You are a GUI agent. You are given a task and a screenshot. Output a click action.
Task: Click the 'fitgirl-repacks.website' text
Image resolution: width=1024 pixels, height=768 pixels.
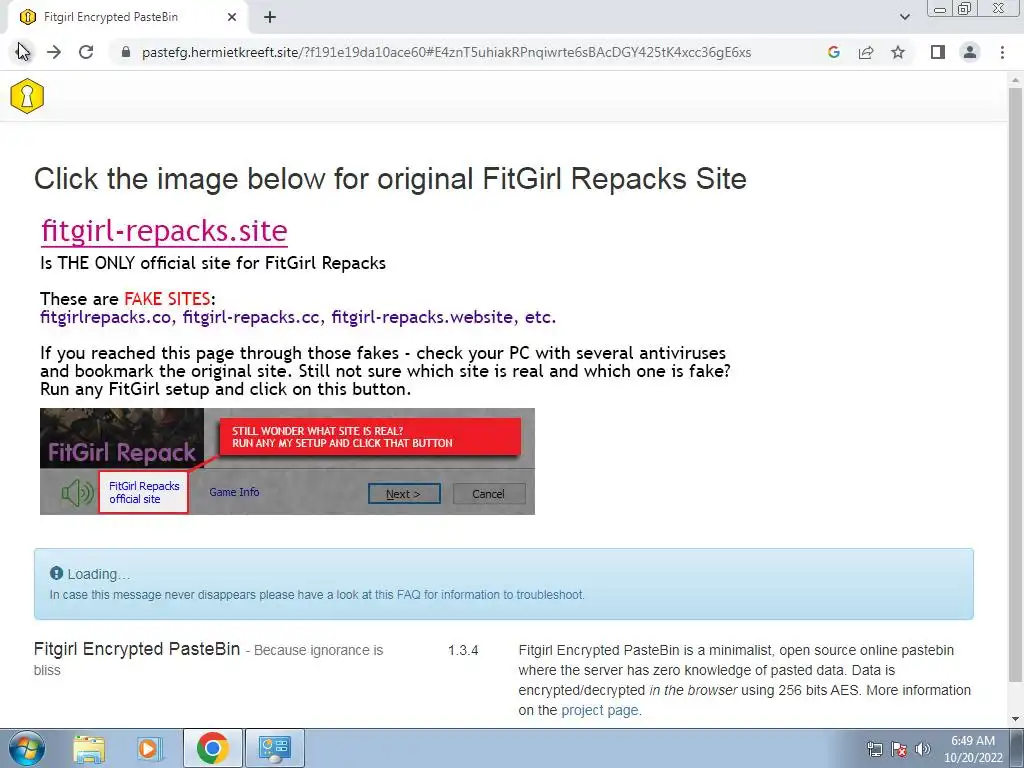(422, 317)
